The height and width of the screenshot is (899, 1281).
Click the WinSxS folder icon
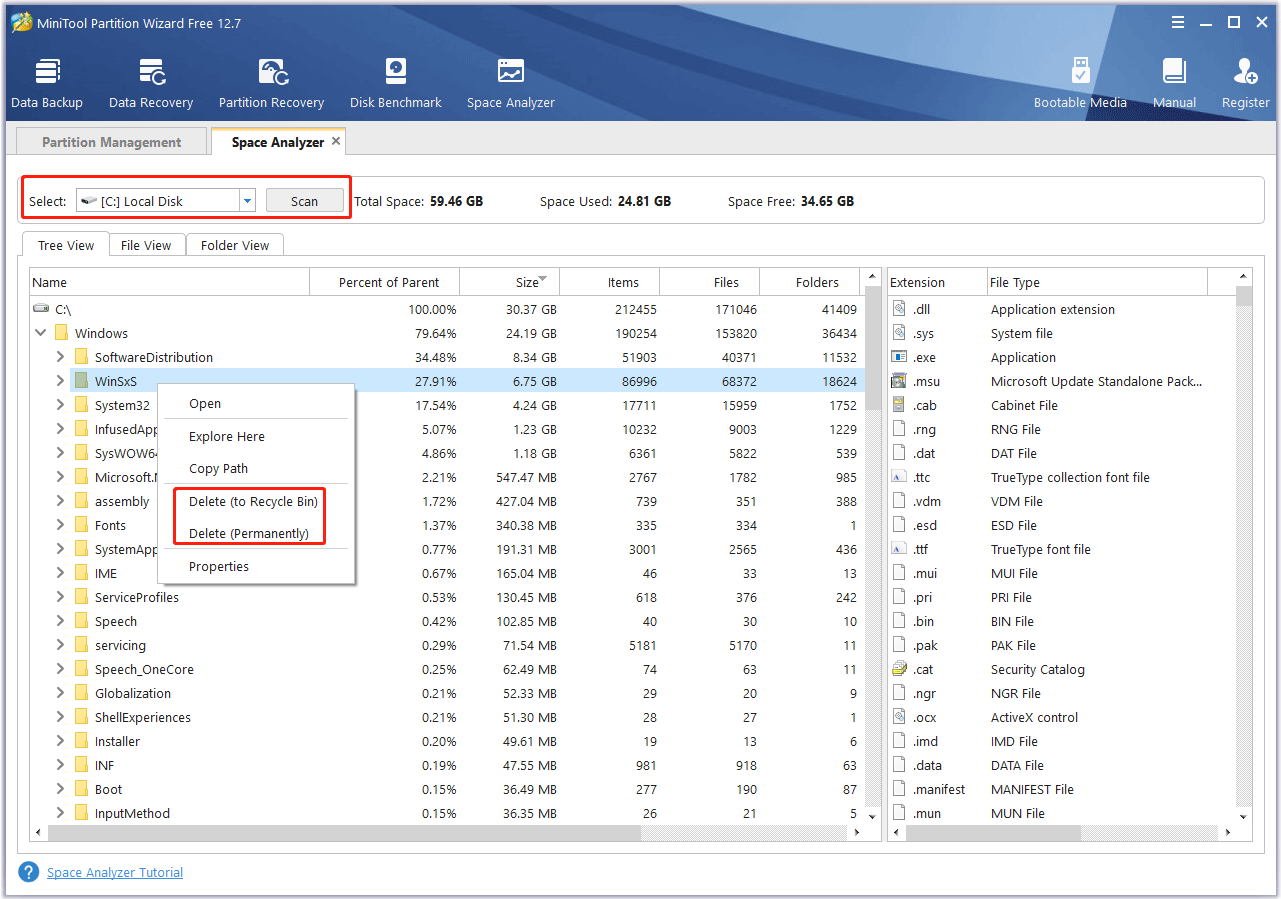coord(81,381)
